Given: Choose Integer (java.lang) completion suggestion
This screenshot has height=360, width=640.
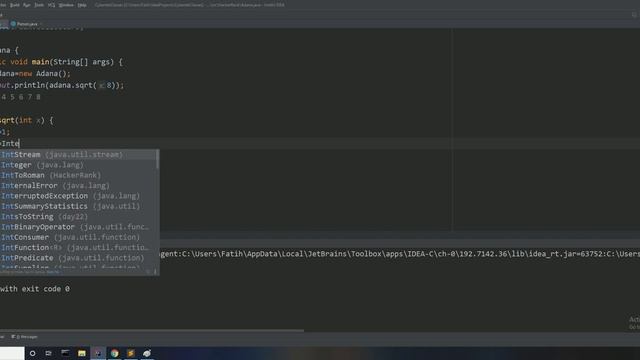Looking at the screenshot, I should [78, 165].
